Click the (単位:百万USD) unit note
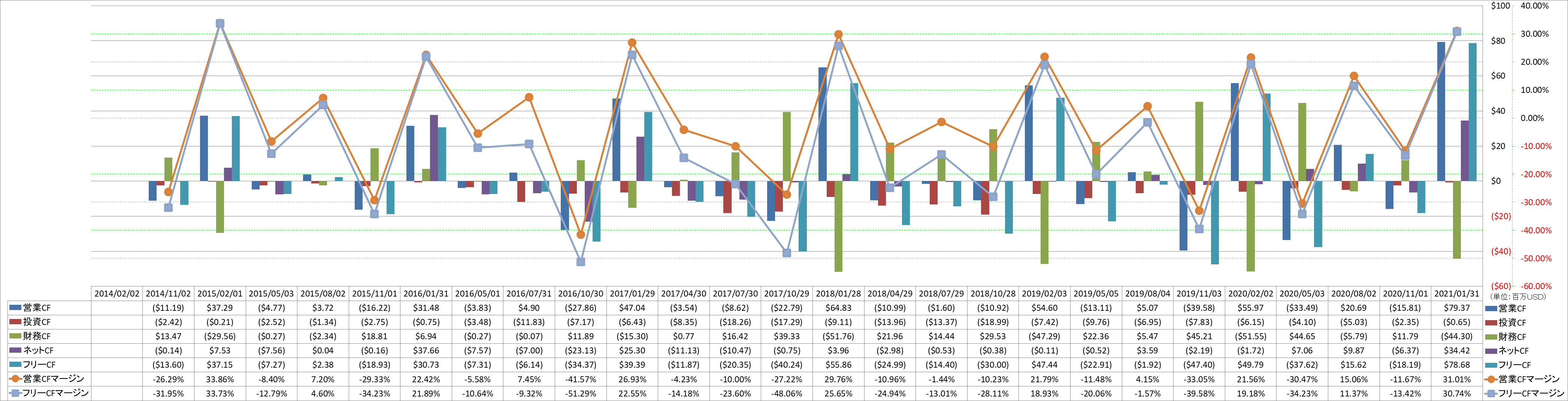 (1518, 296)
